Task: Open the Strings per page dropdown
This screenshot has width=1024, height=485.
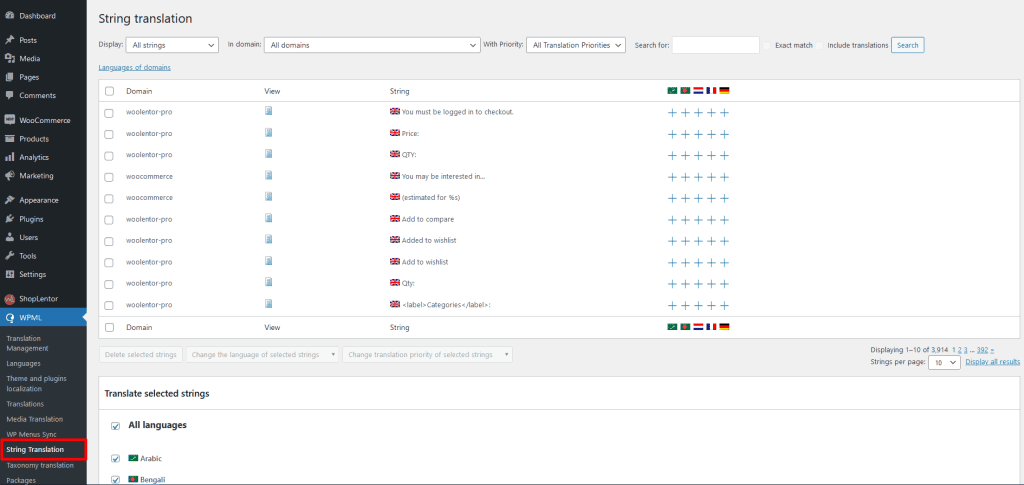Action: [x=944, y=362]
